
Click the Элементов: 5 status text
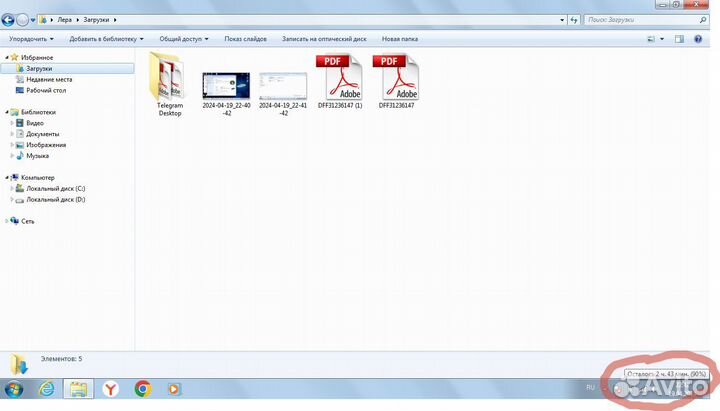point(62,359)
